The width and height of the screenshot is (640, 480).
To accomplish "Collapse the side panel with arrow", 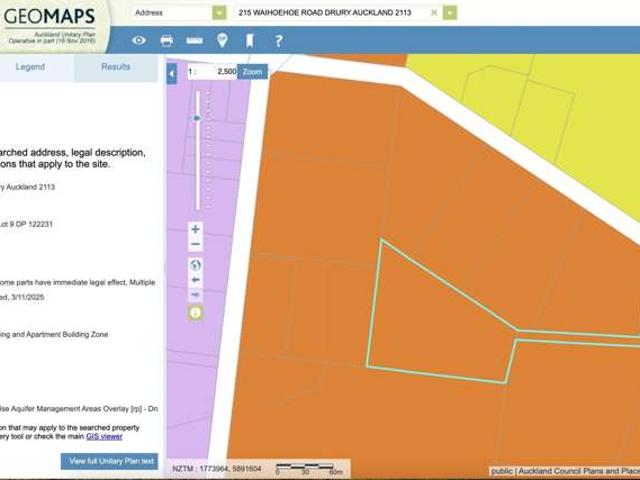I will (172, 73).
